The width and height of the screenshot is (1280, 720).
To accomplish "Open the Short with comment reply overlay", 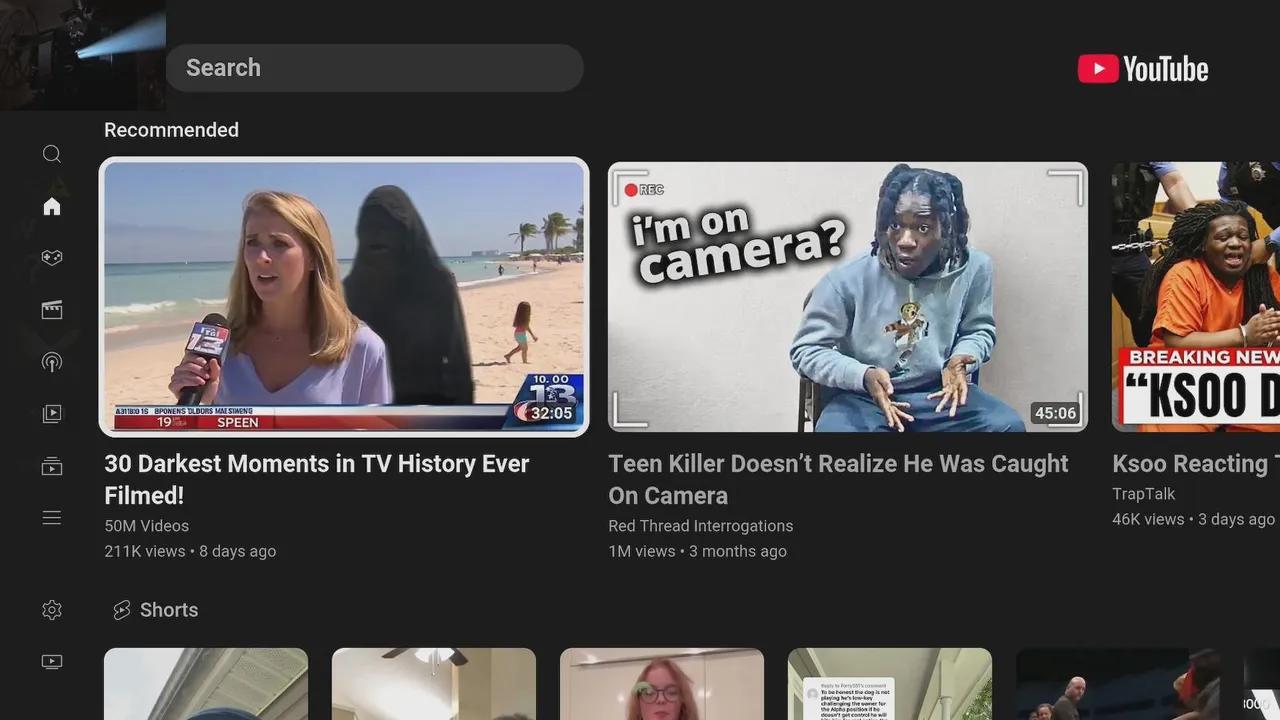I will tap(890, 684).
